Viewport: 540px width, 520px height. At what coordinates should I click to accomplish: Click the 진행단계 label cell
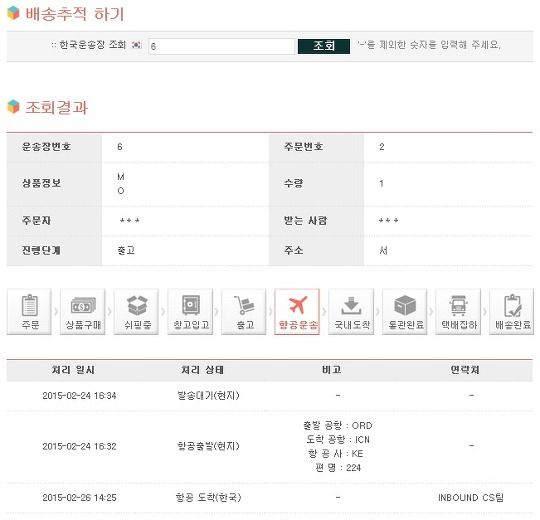point(54,250)
